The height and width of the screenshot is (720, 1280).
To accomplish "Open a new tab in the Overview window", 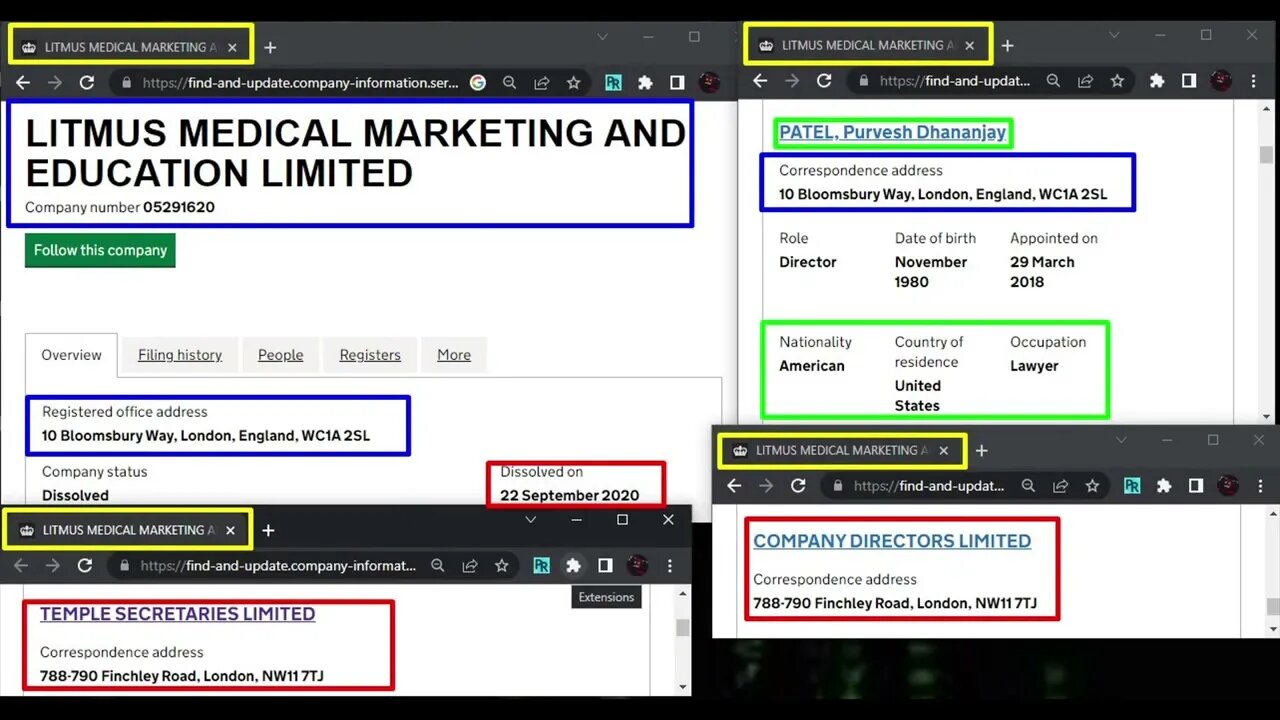I will [x=270, y=47].
